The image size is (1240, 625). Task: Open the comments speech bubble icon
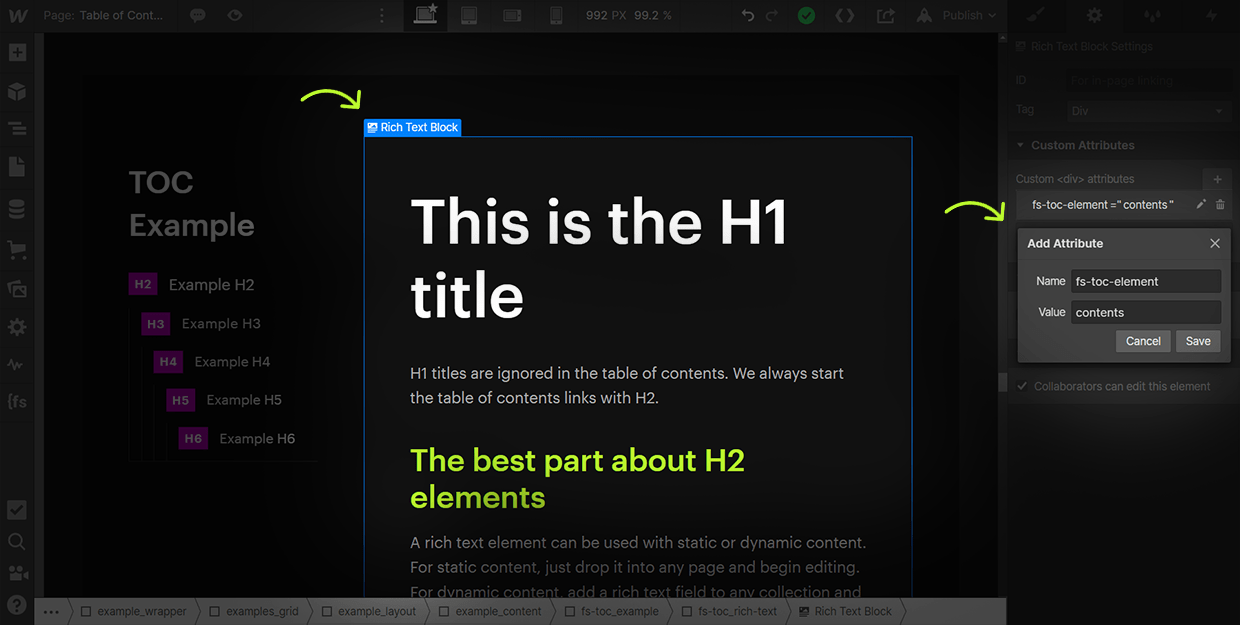[198, 15]
